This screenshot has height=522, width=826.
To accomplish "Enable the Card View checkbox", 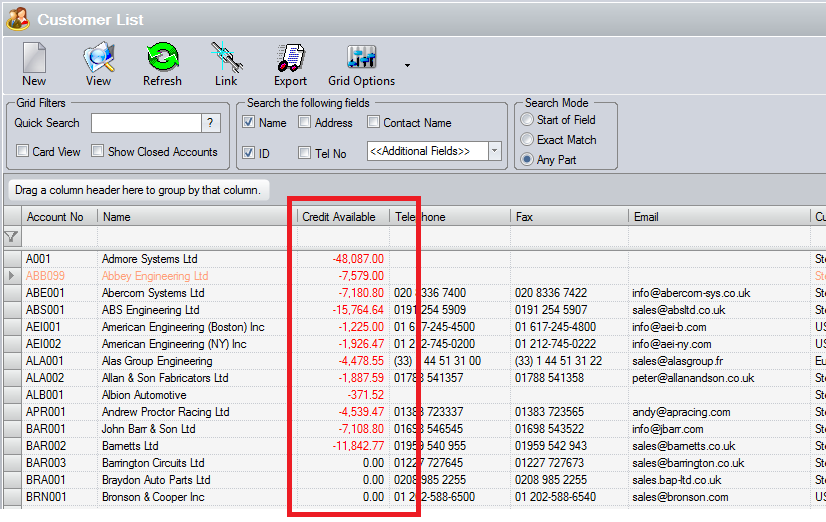I will point(23,152).
